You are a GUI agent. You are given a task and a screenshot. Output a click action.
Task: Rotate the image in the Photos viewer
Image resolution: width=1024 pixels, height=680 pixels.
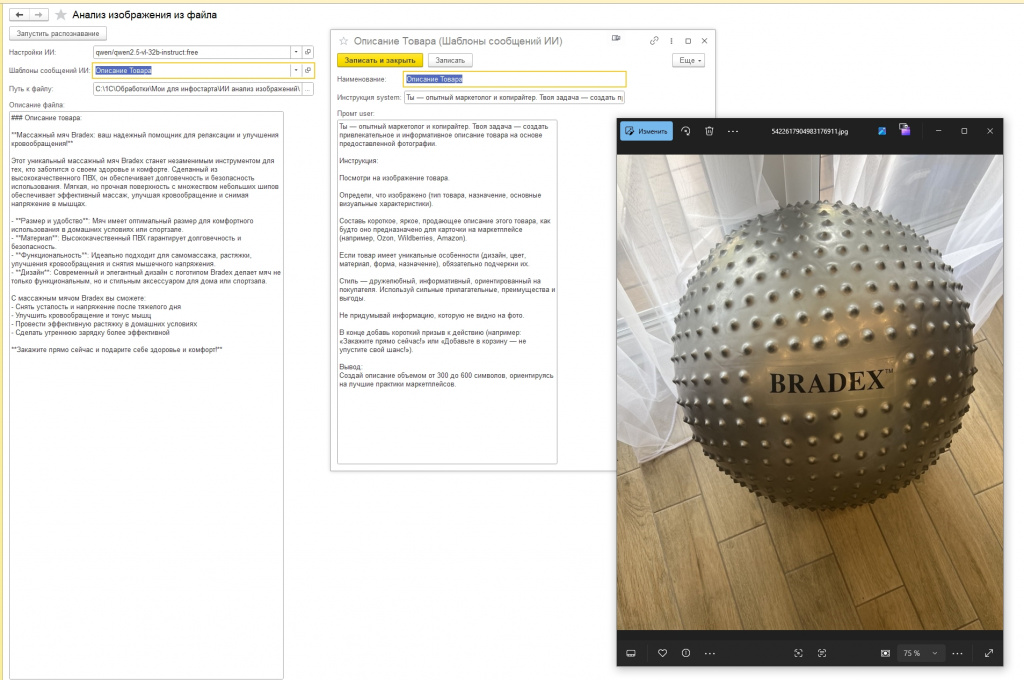tap(686, 131)
